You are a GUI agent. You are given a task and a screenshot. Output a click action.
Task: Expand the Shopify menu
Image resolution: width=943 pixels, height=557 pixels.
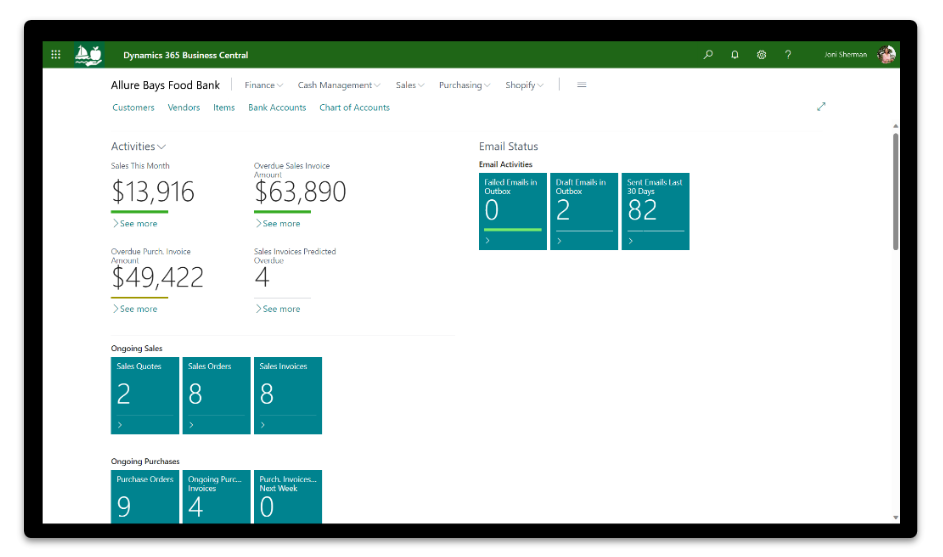coord(524,85)
